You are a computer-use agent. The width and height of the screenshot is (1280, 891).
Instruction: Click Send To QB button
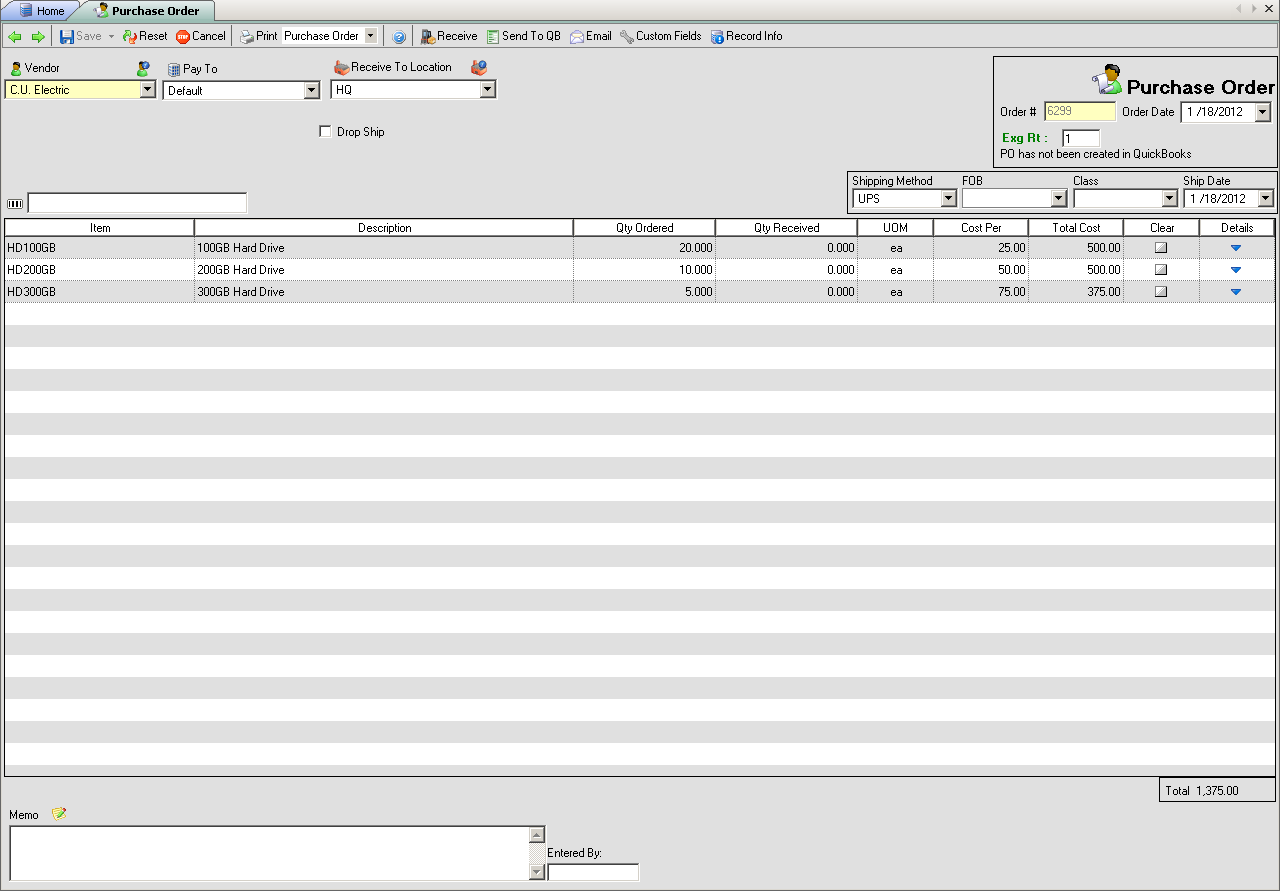523,36
